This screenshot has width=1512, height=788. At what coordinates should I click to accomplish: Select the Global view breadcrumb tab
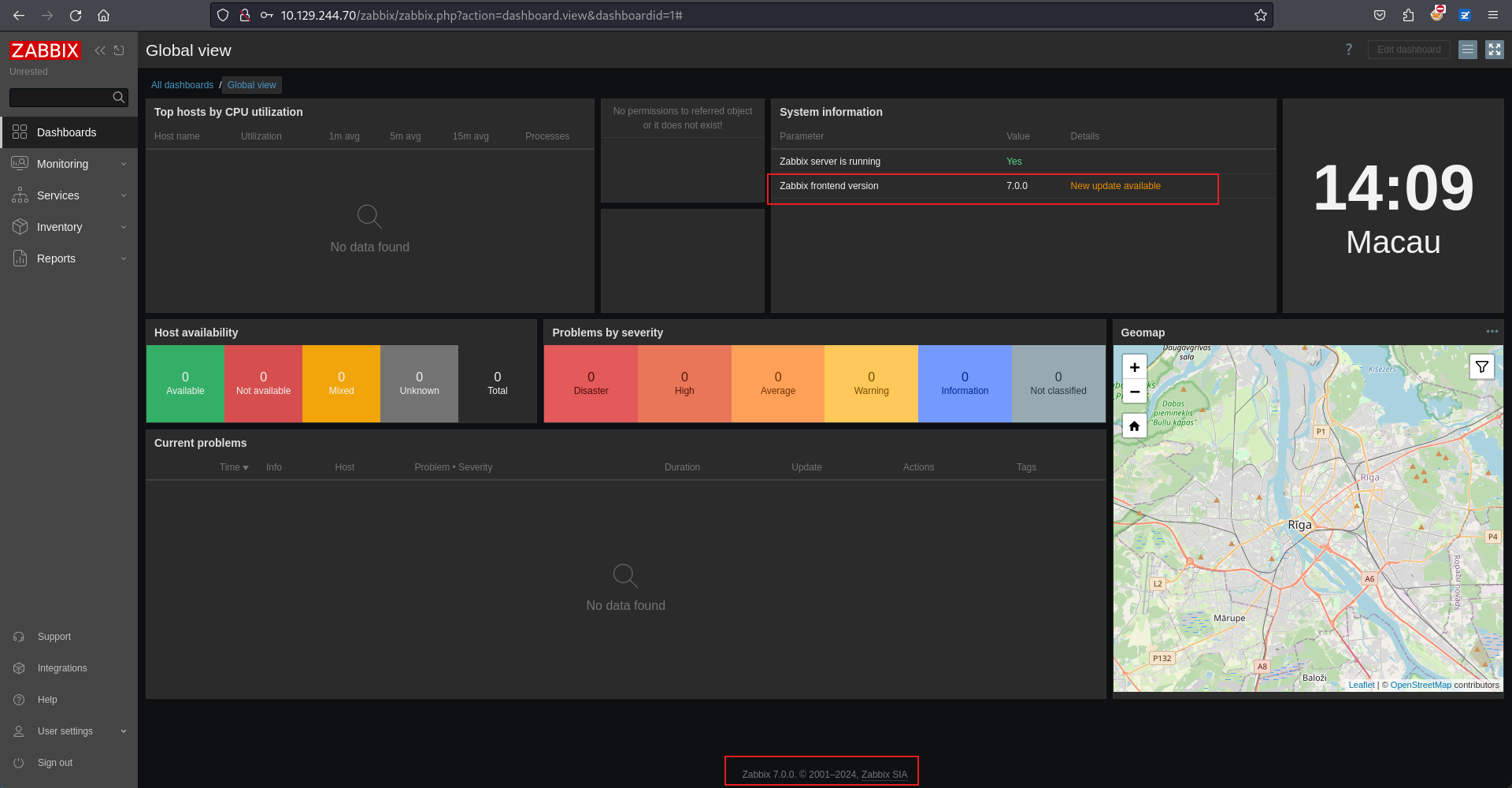pyautogui.click(x=252, y=85)
